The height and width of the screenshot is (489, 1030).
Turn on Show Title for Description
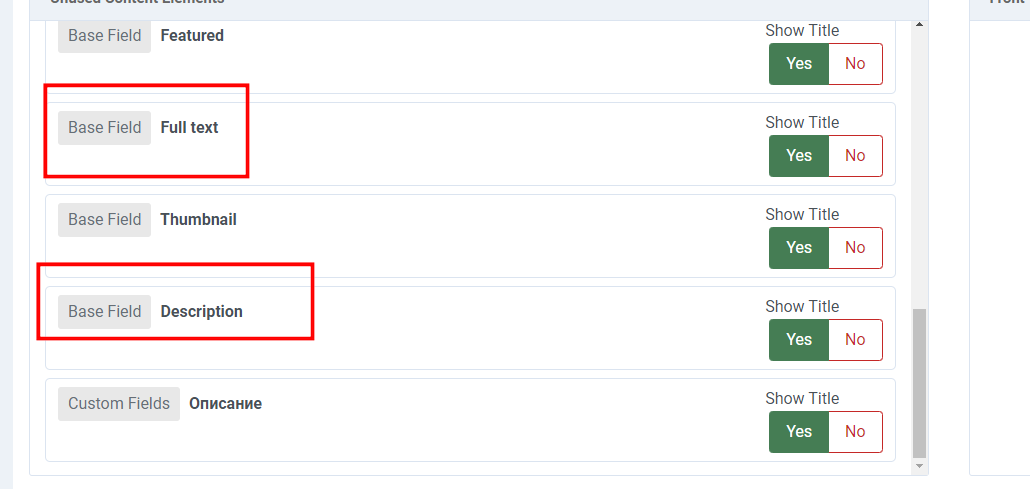click(798, 340)
